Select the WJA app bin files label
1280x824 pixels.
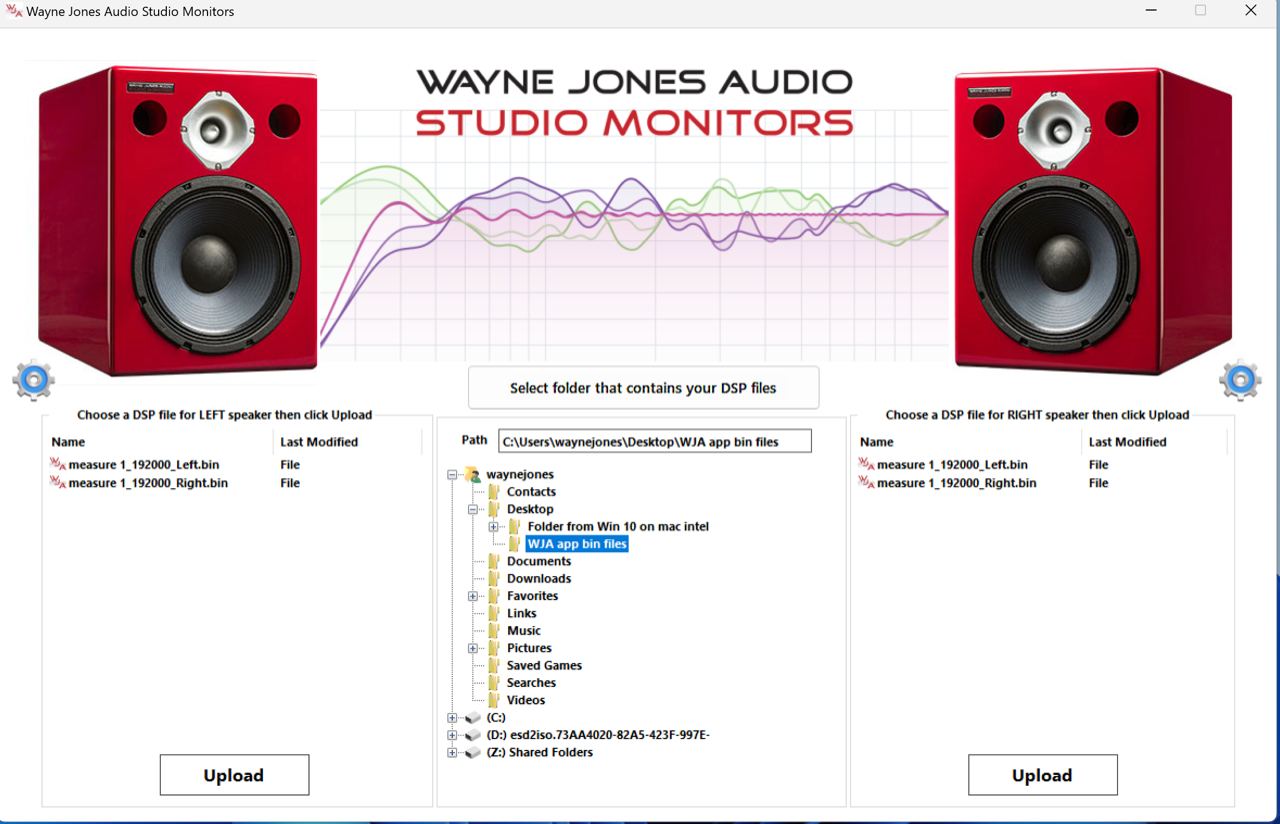577,544
